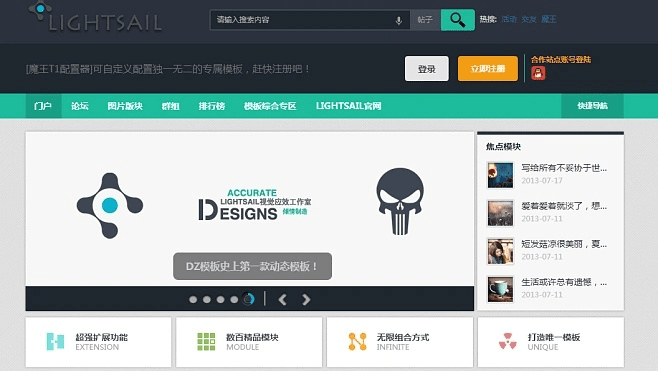Open article 写给所有不妥协于世...
Viewport: 658px width, 371px height.
click(564, 168)
